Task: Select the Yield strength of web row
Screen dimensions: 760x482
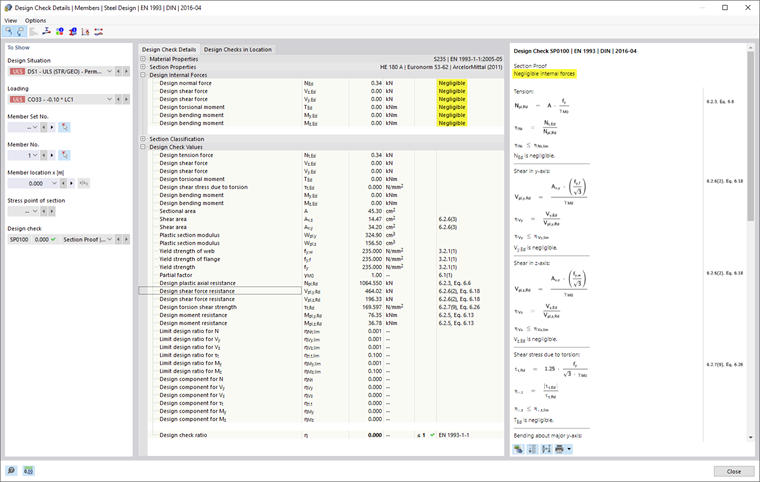Action: 321,251
